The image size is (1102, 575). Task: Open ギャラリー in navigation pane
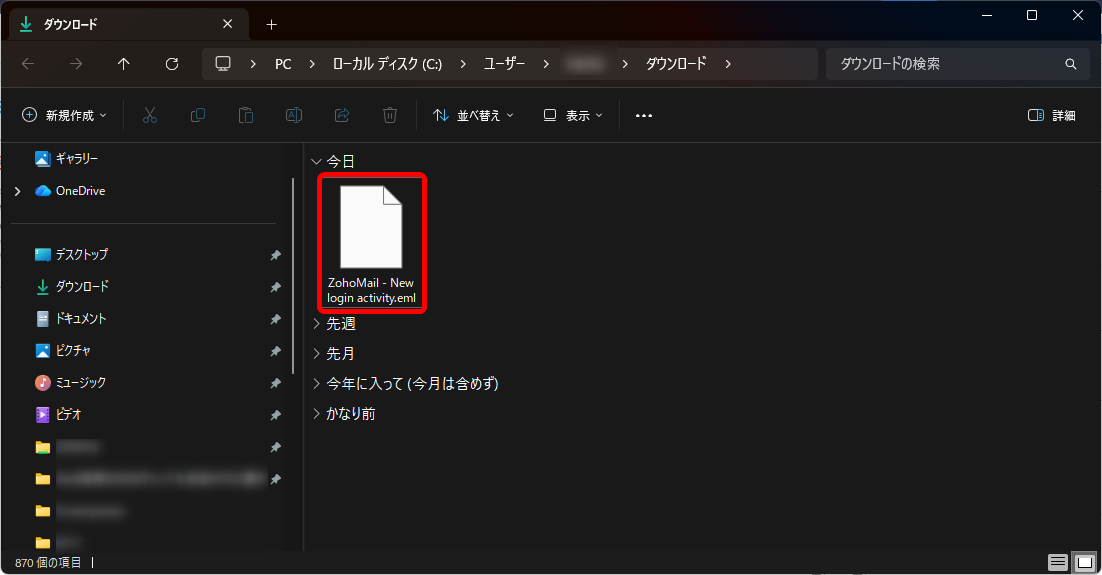(77, 159)
